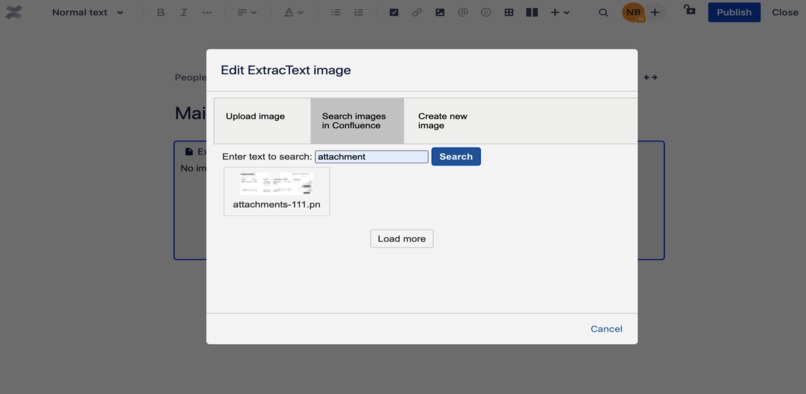Insert an image or file
This screenshot has height=394, width=806.
440,12
